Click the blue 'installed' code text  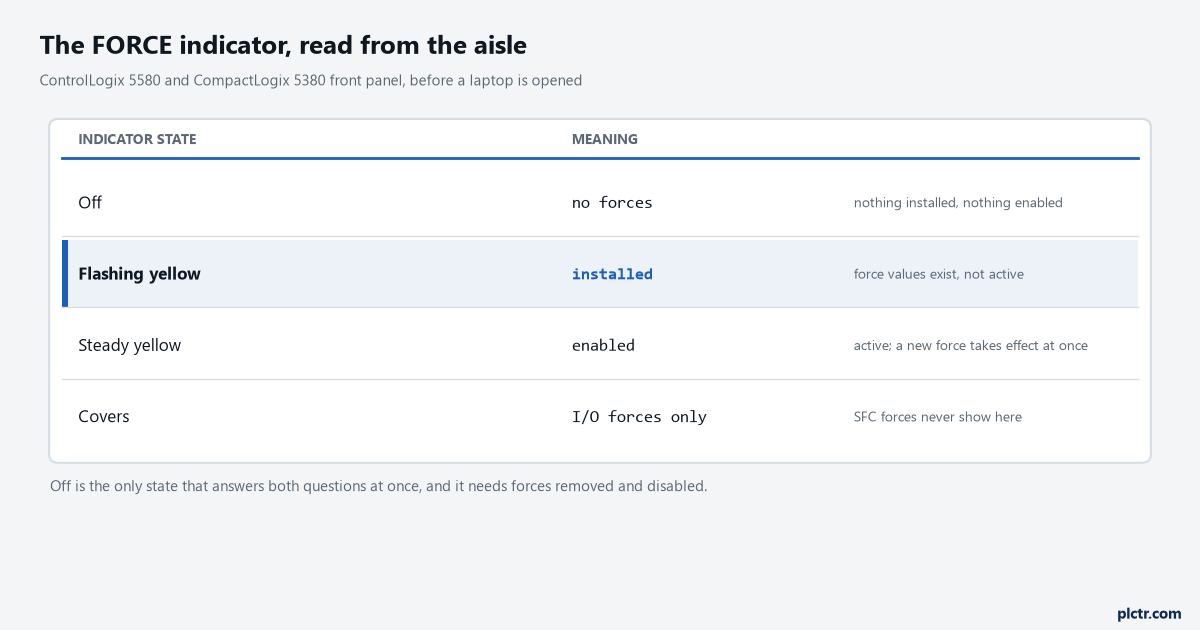coord(612,274)
